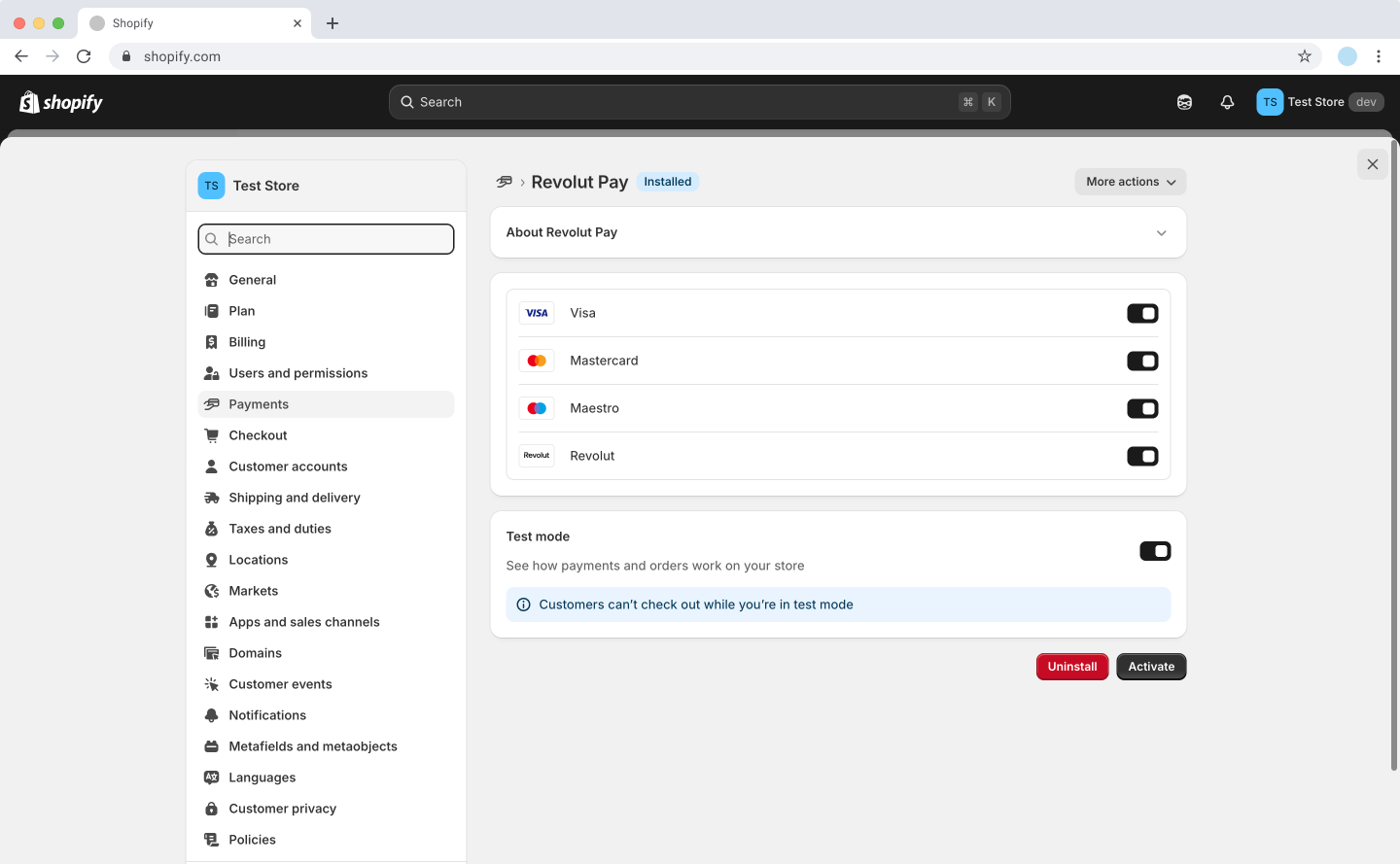The width and height of the screenshot is (1400, 864).
Task: Reload the page with the refresh icon
Action: [84, 56]
